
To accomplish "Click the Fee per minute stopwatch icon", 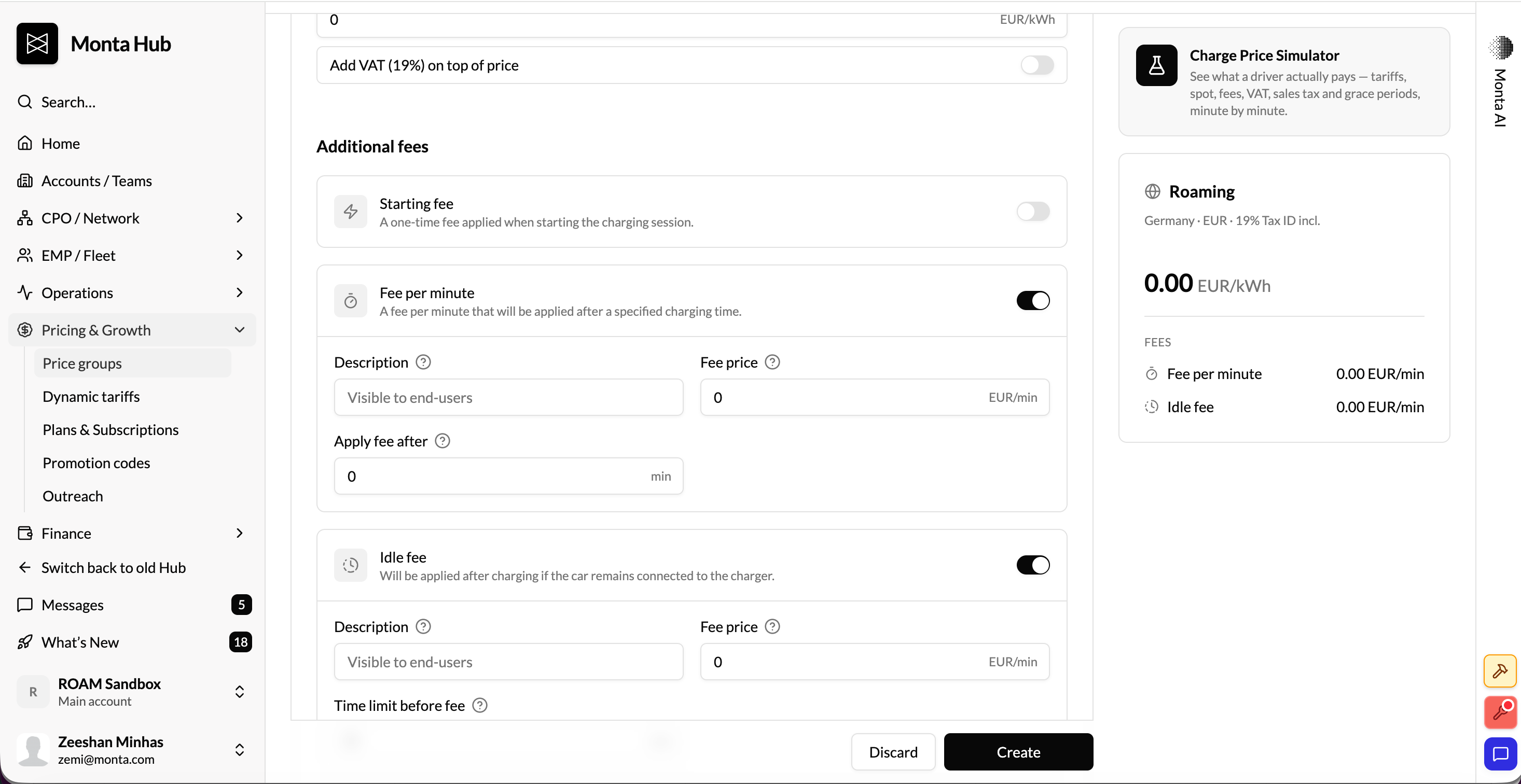I will click(x=351, y=301).
